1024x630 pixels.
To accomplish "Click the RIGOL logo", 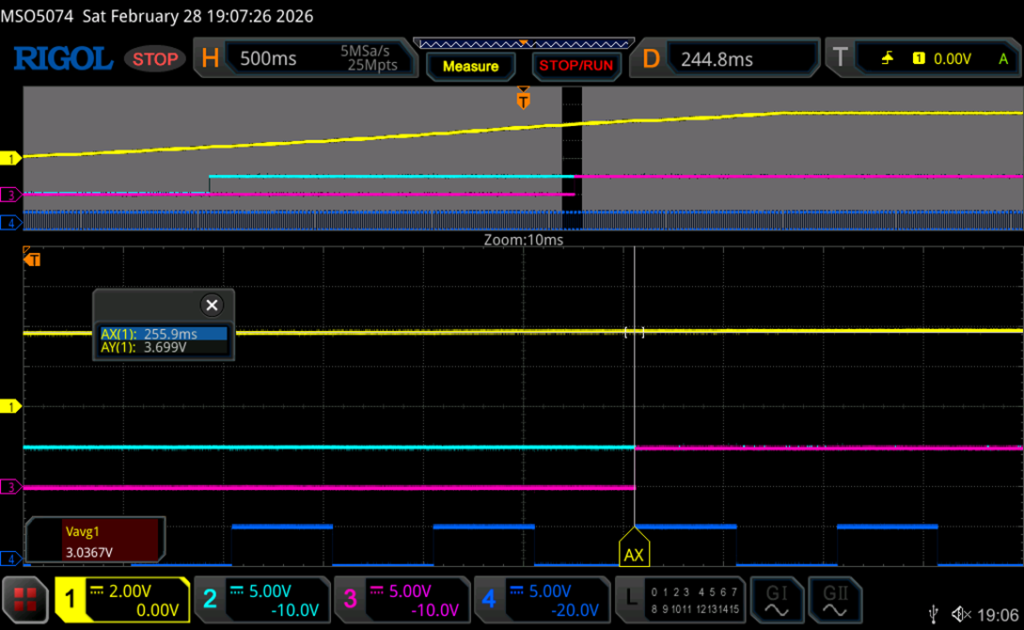I will pyautogui.click(x=62, y=59).
